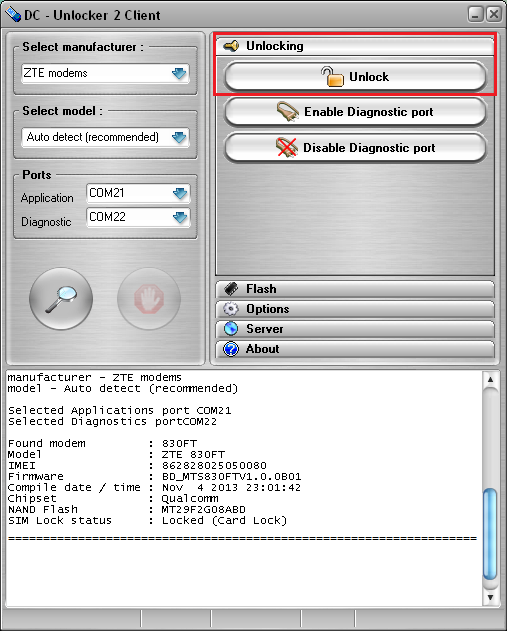The width and height of the screenshot is (507, 631).
Task: Enable Diagnostic port button
Action: [x=355, y=112]
